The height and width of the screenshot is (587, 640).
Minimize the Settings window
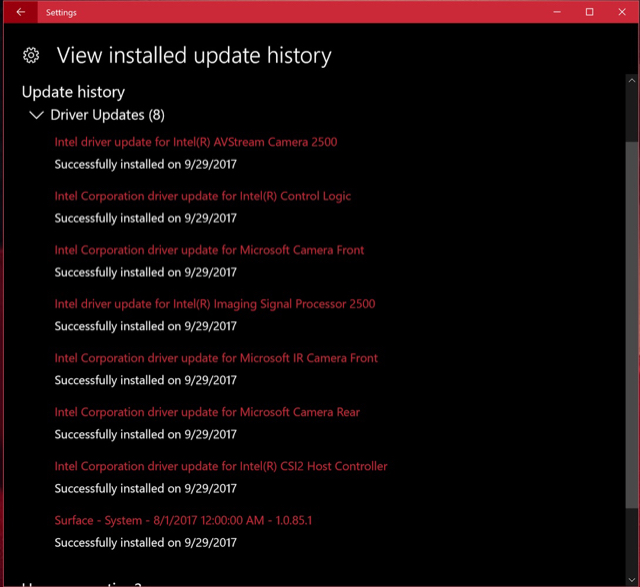(557, 12)
